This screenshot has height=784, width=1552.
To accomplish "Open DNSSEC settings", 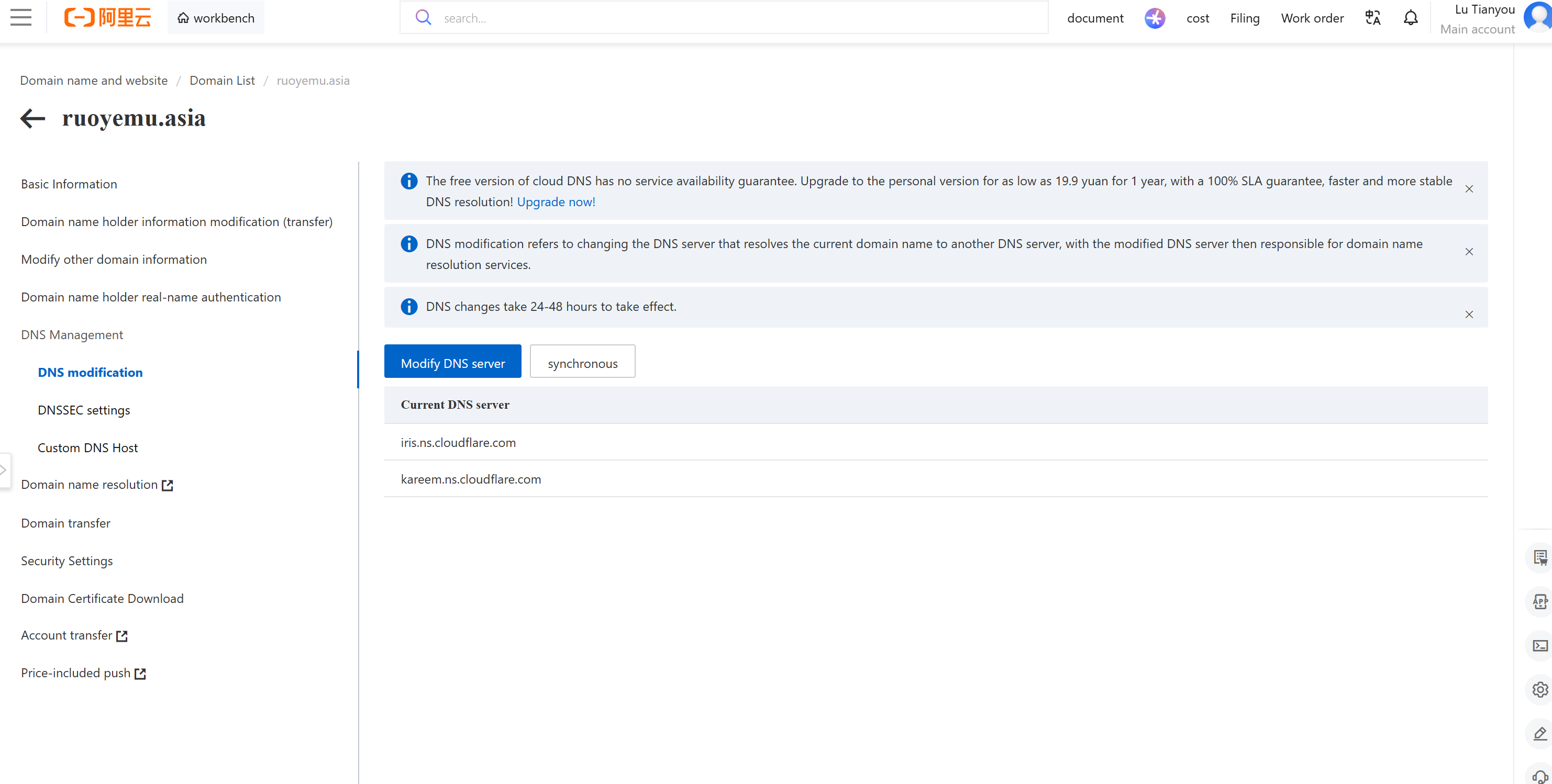I will point(84,410).
